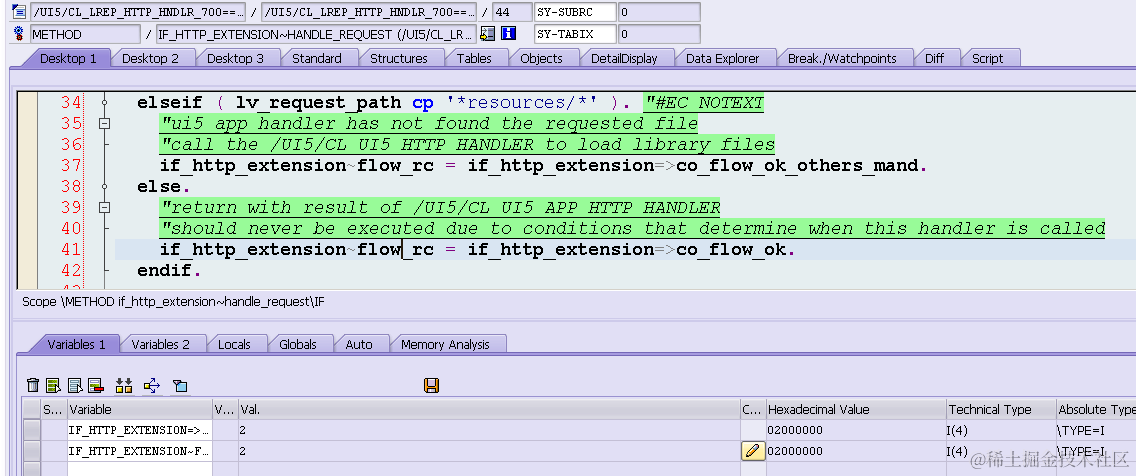Select row header of IF_HTTP_EXTENSION~F row

31,451
